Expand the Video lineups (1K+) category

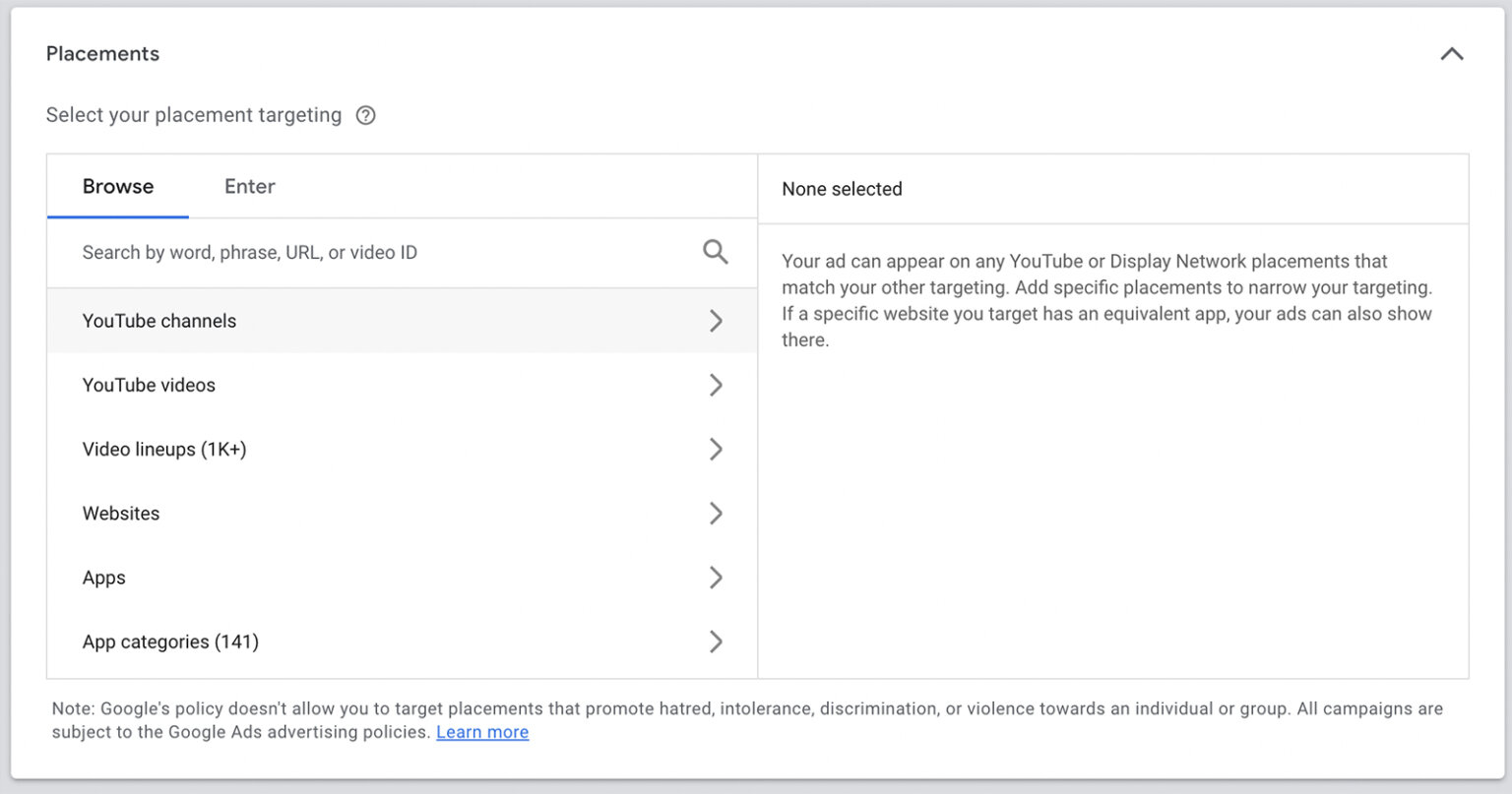[717, 449]
